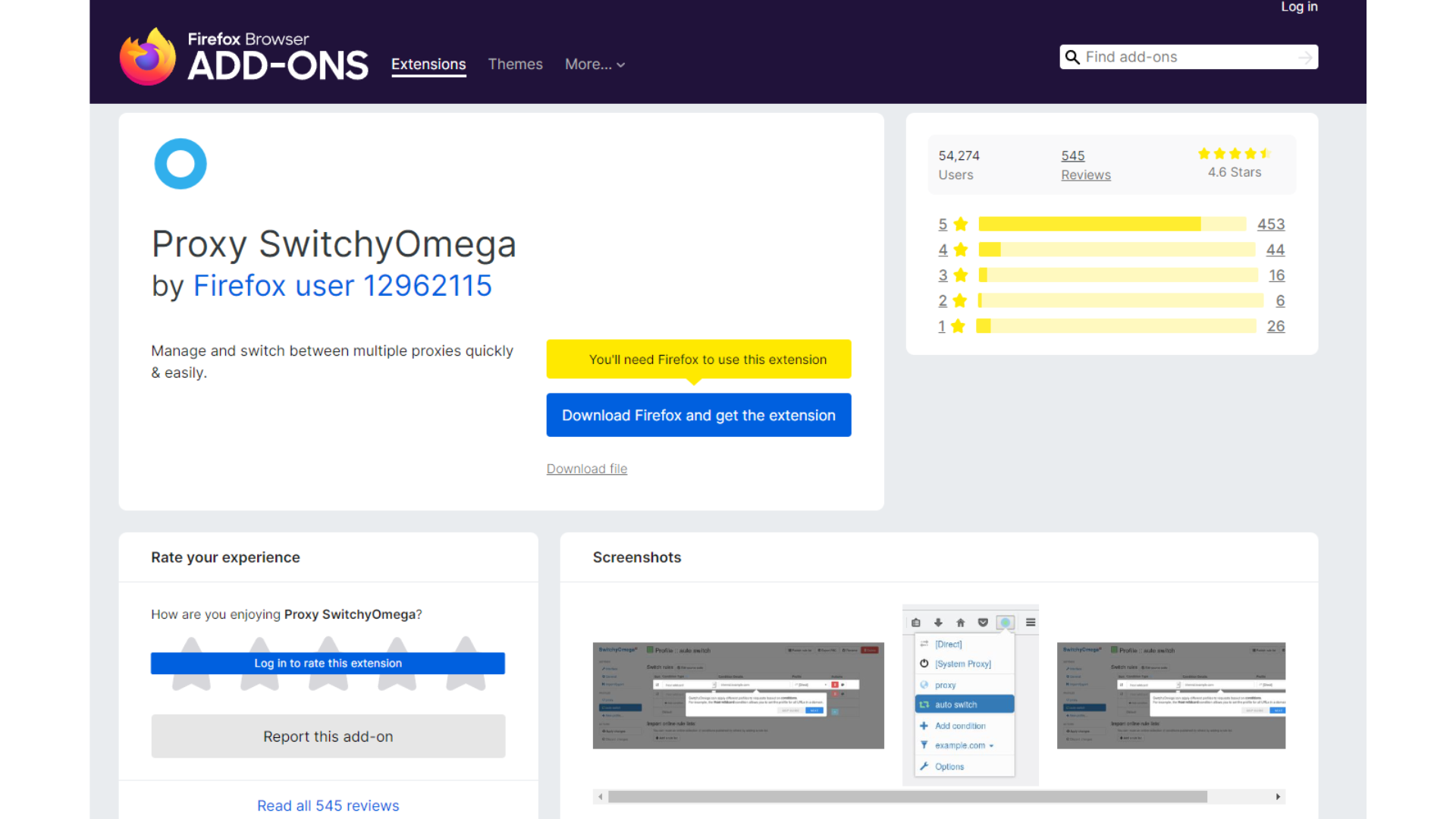Click the 4.6 Stars text
Viewport: 1456px width, 819px height.
point(1235,172)
